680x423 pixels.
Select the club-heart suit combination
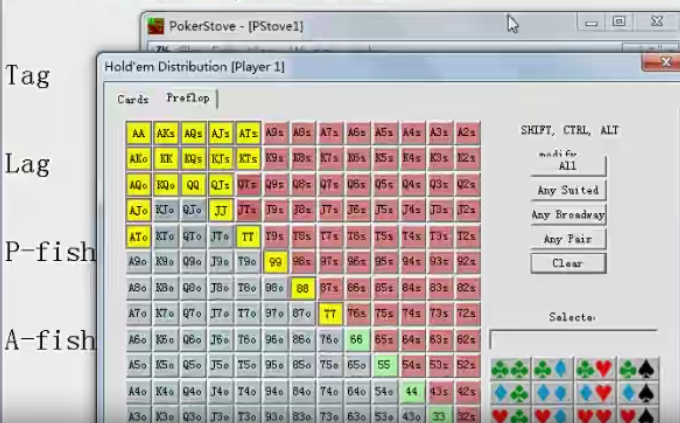tap(595, 369)
